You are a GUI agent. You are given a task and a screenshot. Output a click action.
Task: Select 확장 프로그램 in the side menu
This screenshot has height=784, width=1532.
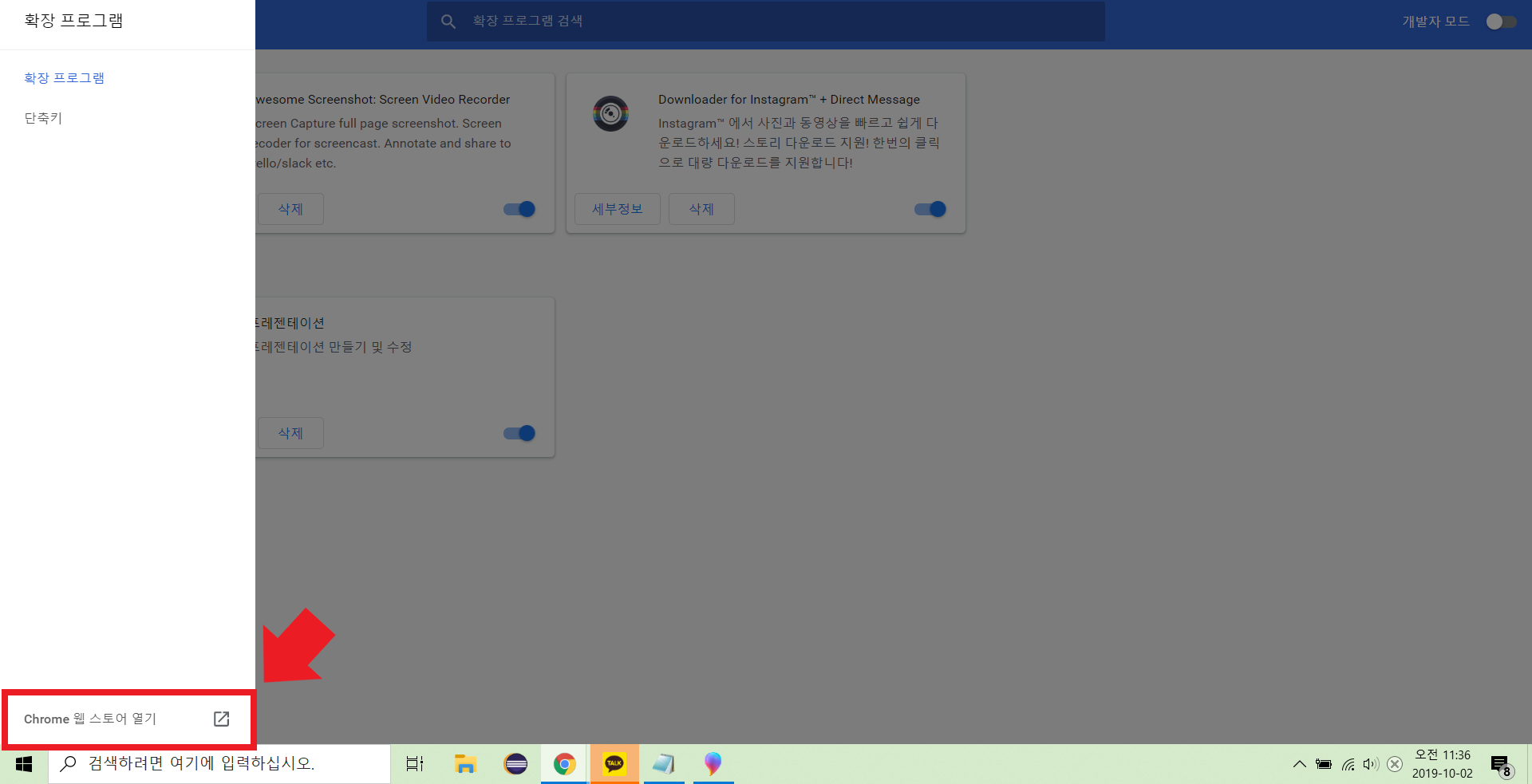[x=65, y=77]
